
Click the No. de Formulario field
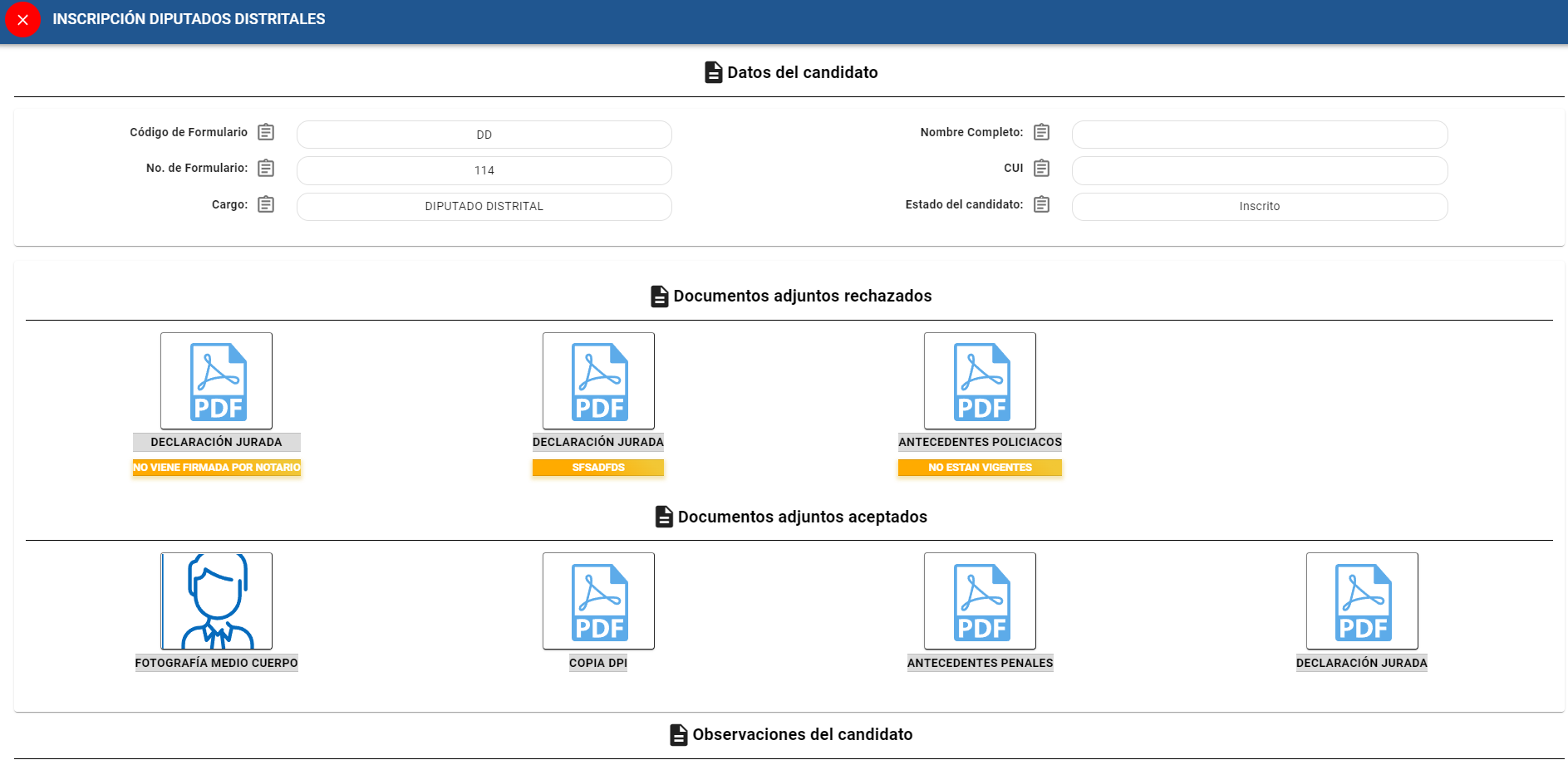484,170
